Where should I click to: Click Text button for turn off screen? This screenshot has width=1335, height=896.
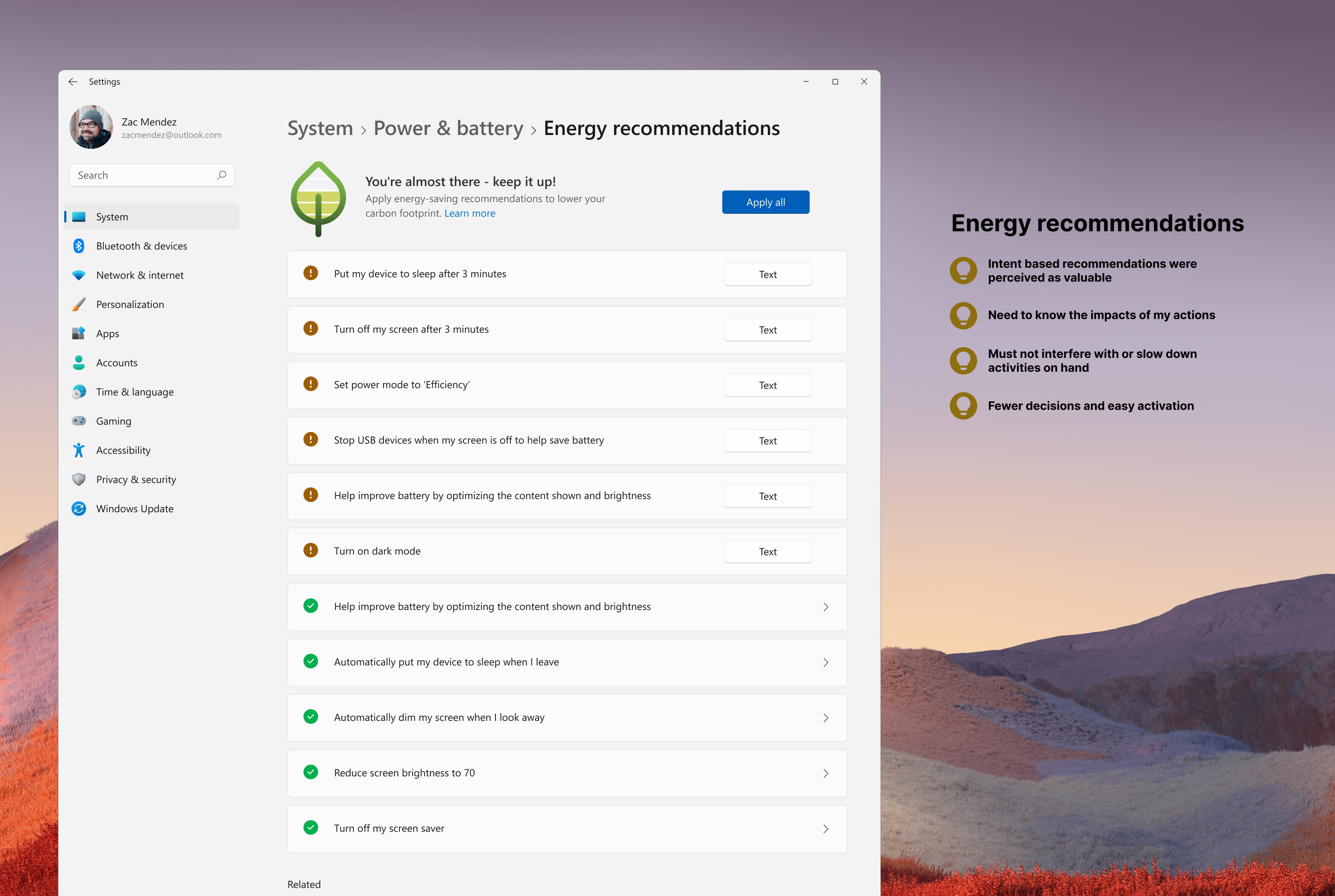(768, 330)
